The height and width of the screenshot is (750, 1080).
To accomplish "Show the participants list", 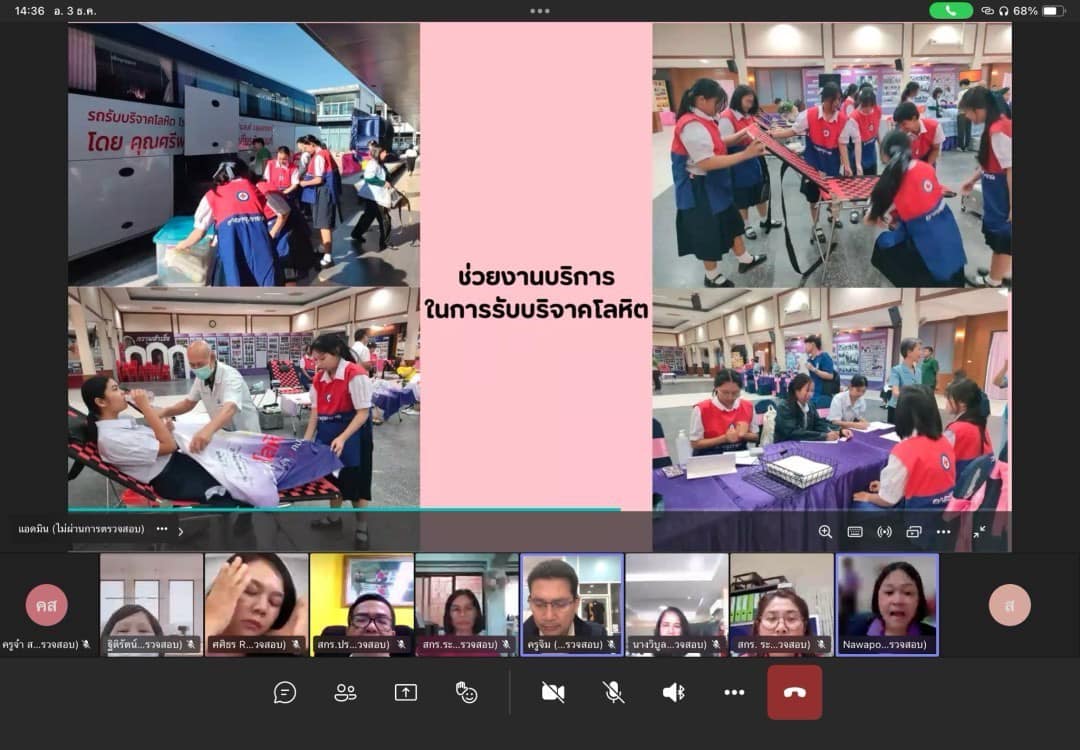I will click(x=345, y=692).
